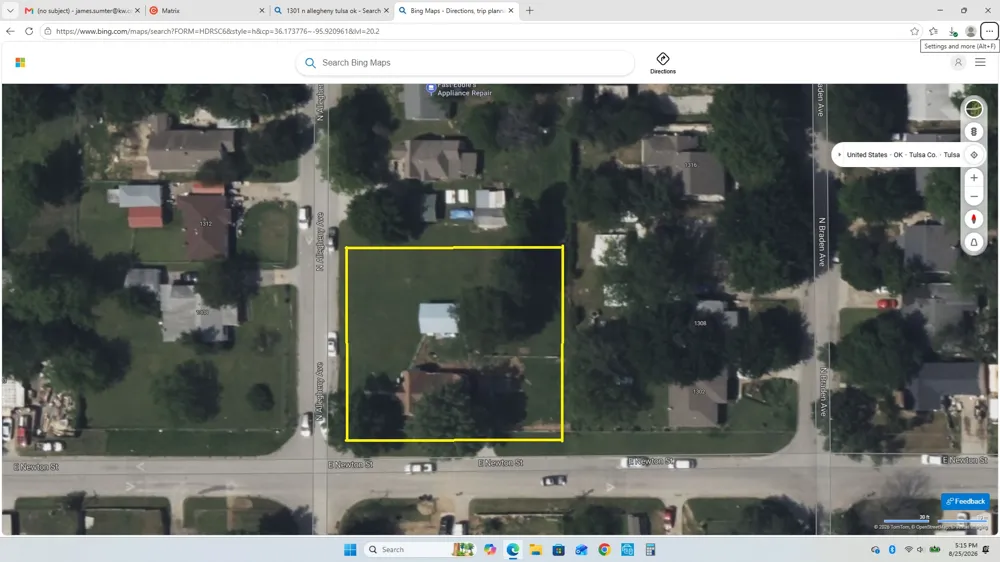Select the Bing Maps Directions tab
Viewport: 1000px width, 562px height.
[x=455, y=11]
